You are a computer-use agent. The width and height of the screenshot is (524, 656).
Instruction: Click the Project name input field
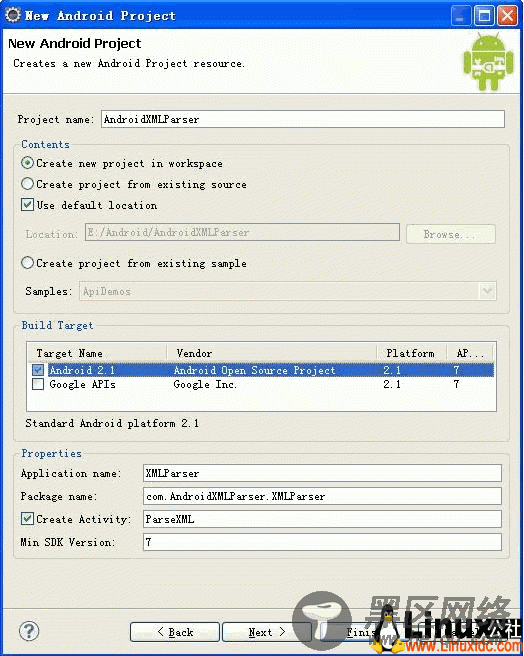(x=303, y=119)
